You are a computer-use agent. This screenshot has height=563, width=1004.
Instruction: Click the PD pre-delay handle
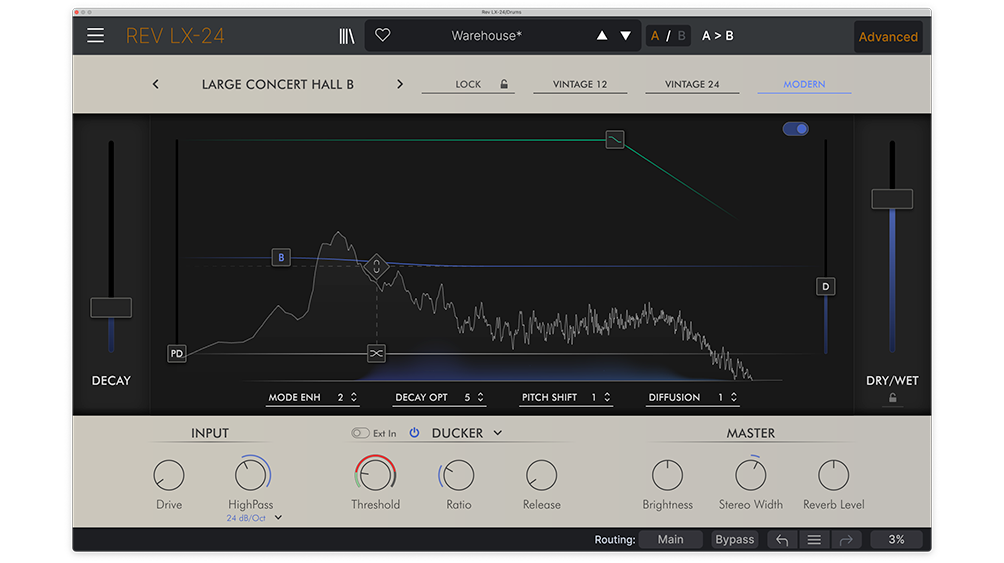pos(177,353)
